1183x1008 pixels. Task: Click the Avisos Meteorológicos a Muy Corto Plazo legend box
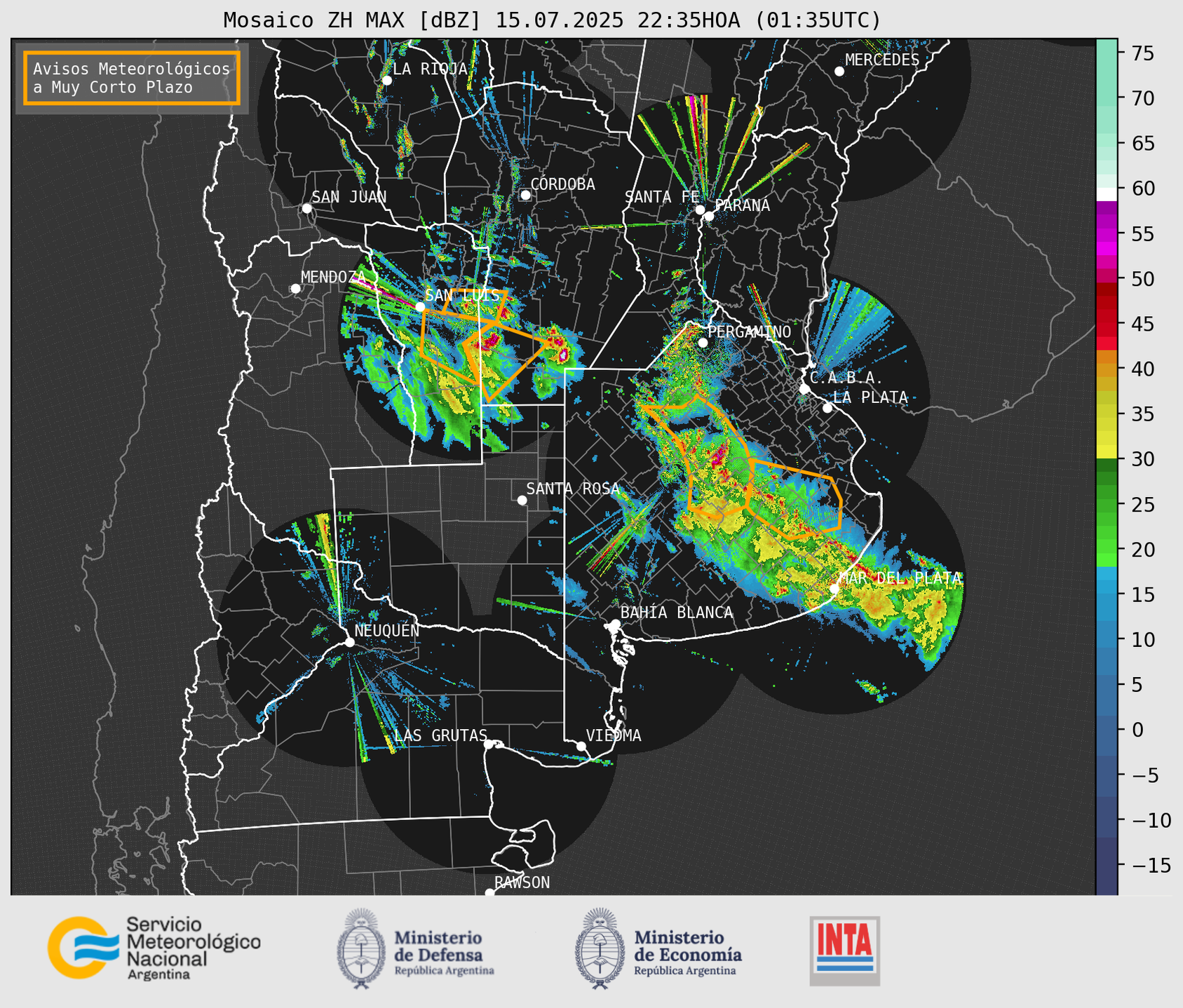coord(132,78)
